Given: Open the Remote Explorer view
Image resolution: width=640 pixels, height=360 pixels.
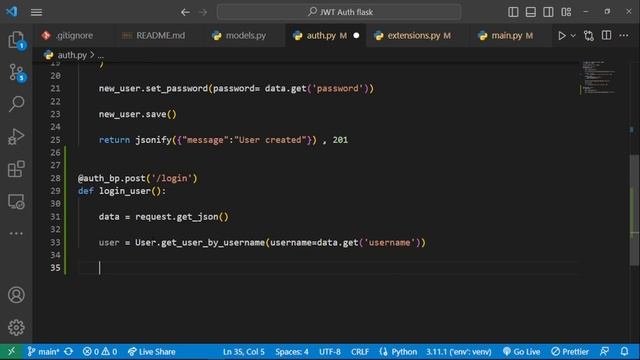Looking at the screenshot, I should 16,202.
